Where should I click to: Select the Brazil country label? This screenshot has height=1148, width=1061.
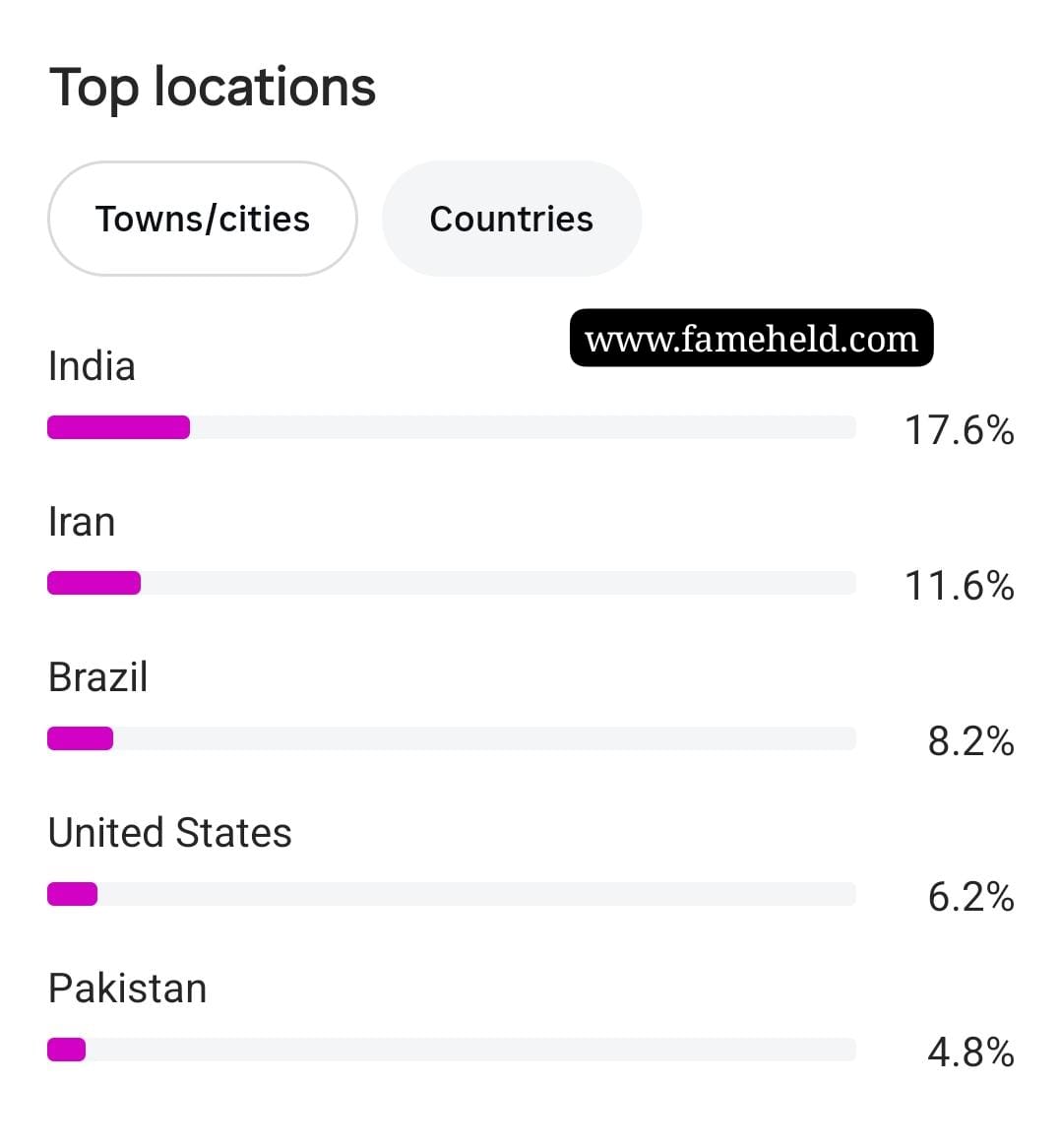[x=98, y=677]
